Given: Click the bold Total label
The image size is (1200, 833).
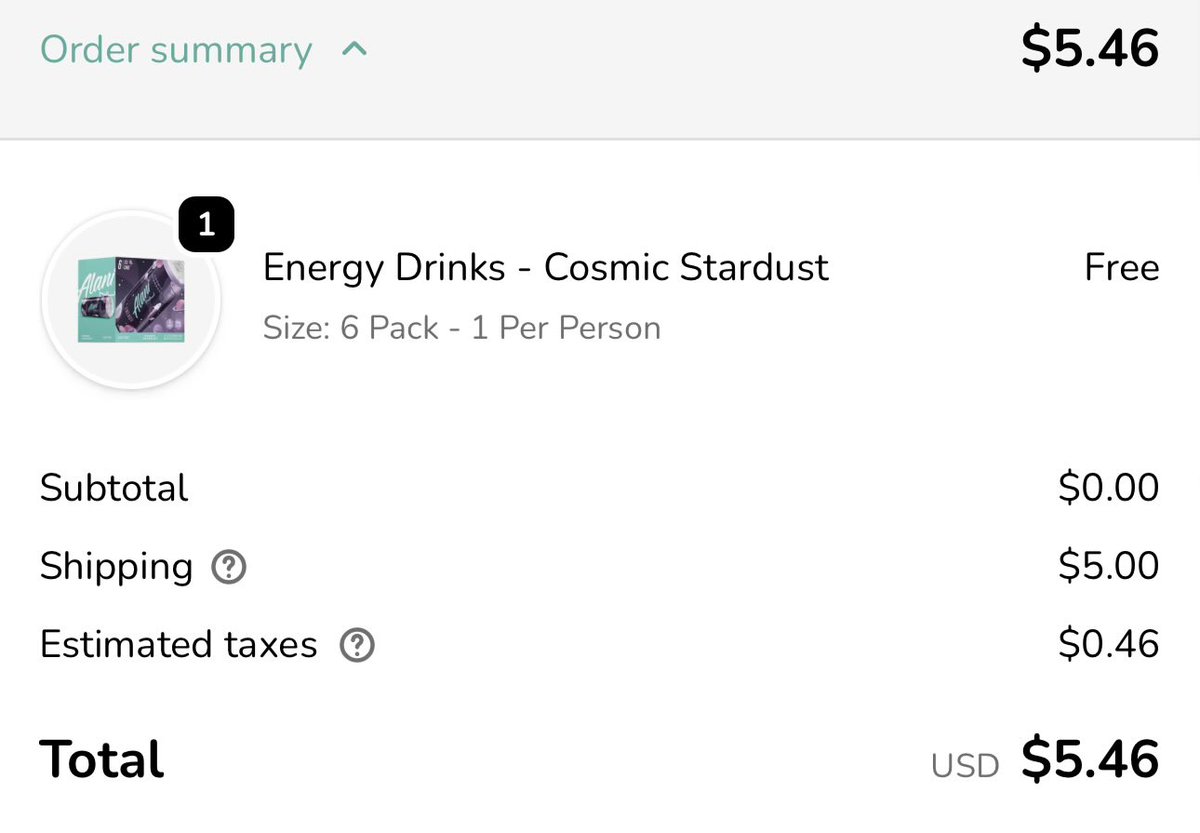Looking at the screenshot, I should tap(102, 760).
